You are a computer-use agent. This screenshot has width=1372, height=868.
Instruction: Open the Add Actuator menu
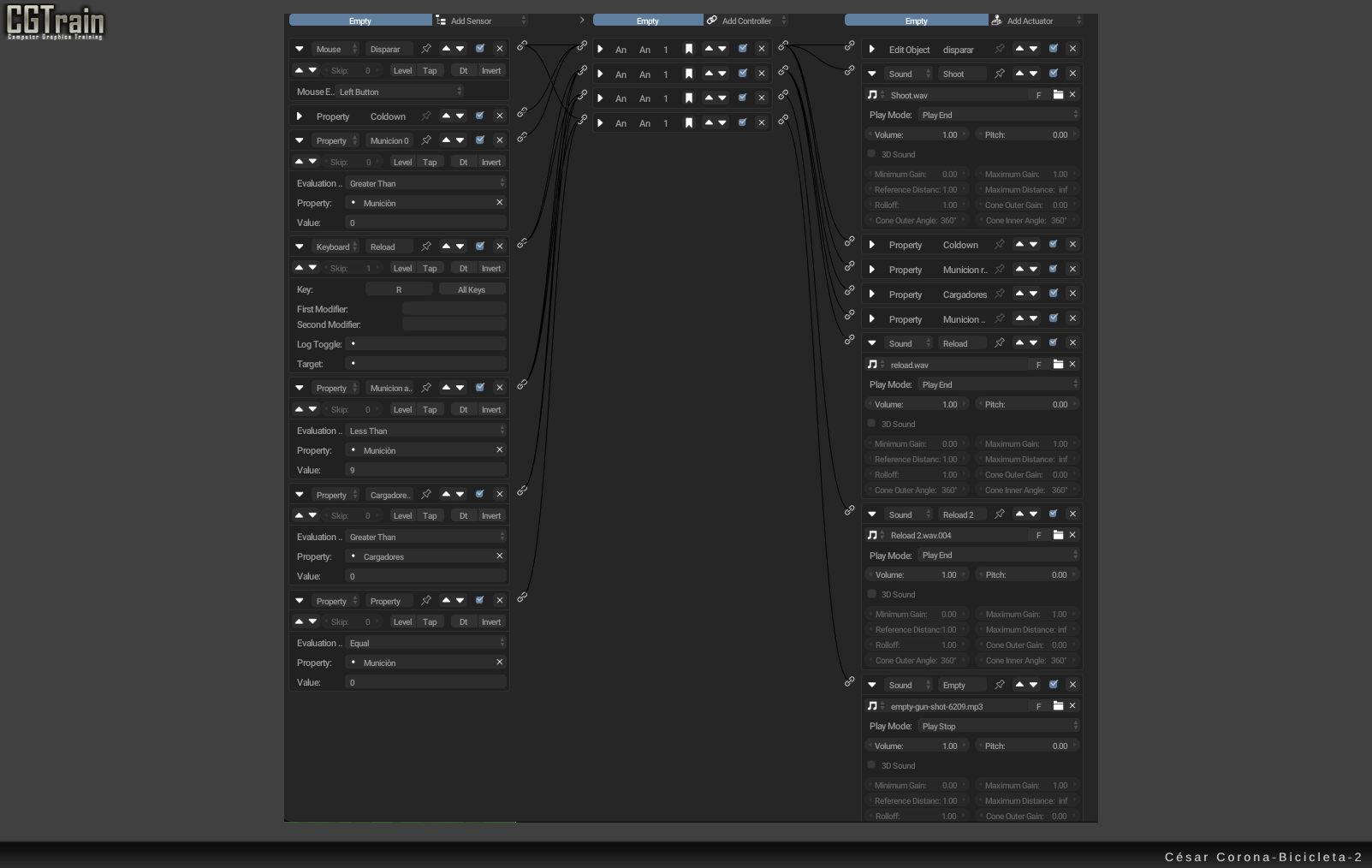coord(1036,21)
